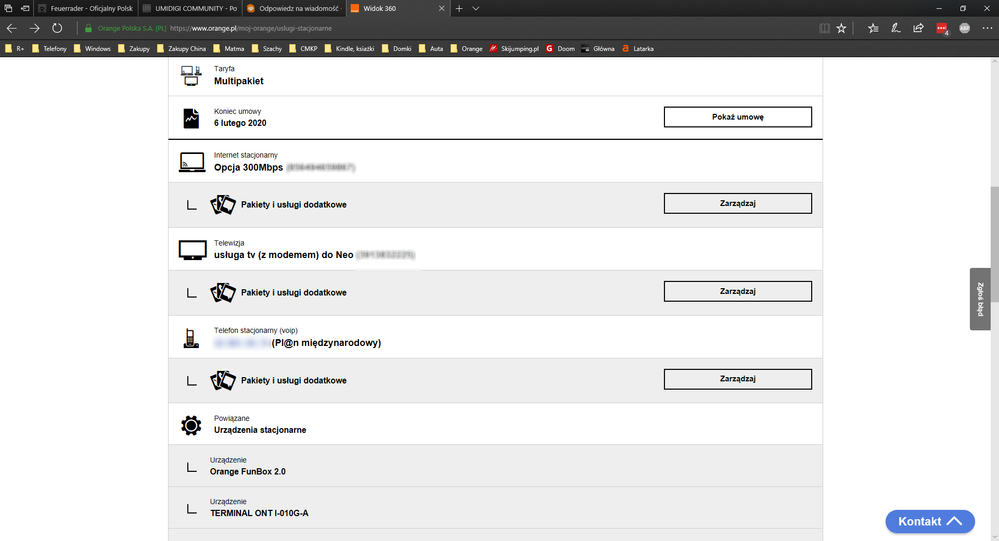
Task: Click the Share page icon in toolbar
Action: tap(918, 28)
